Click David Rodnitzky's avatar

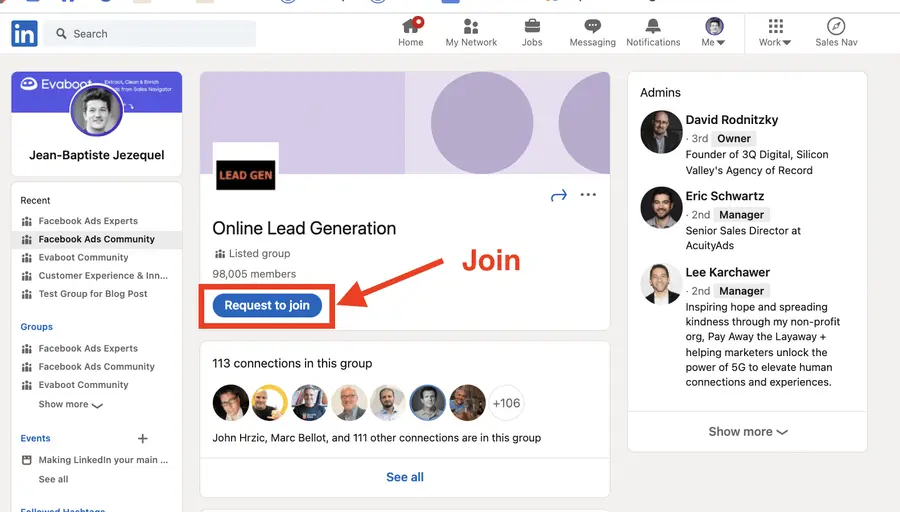(661, 133)
